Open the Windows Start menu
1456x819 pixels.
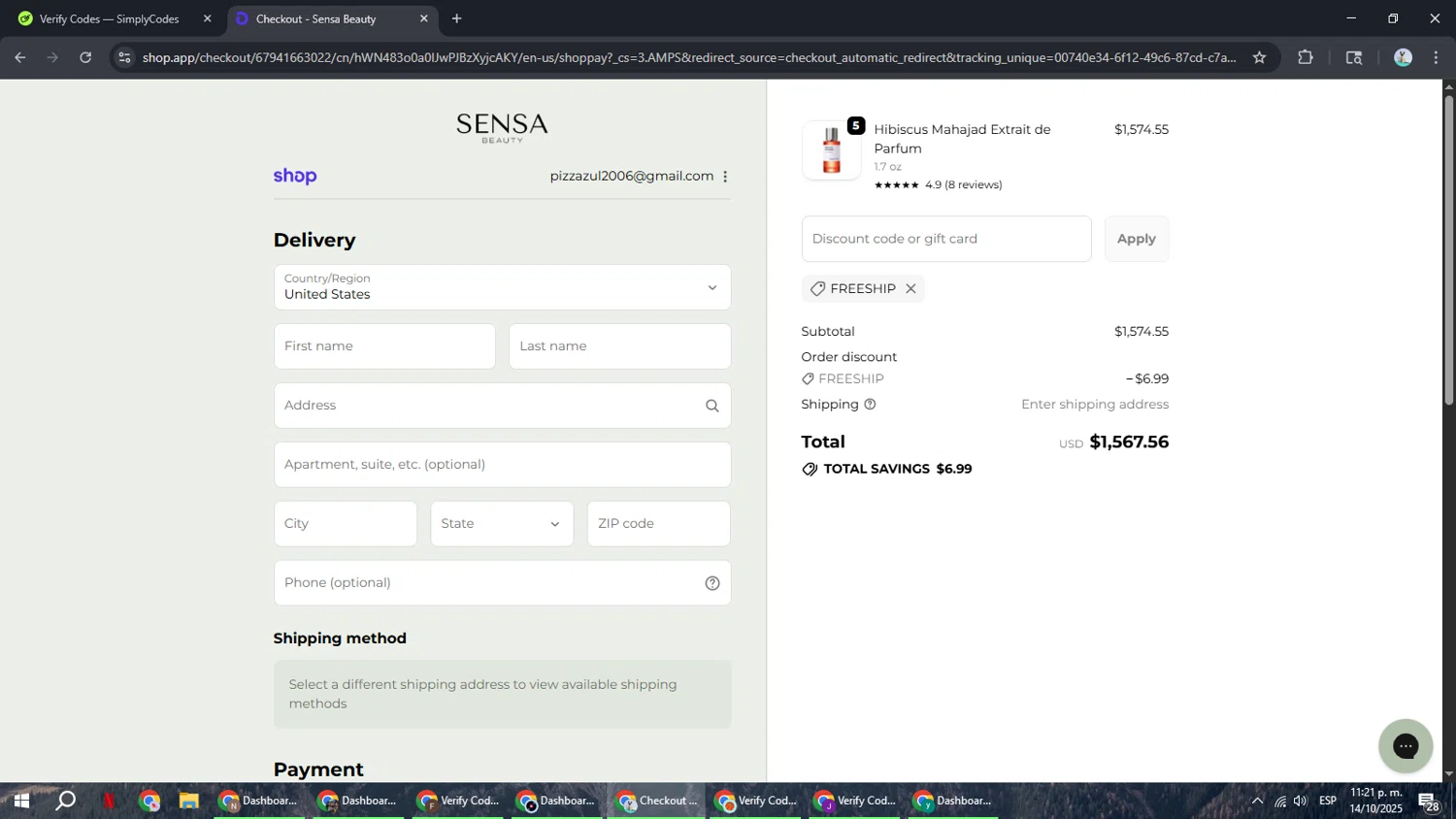pos(20,801)
